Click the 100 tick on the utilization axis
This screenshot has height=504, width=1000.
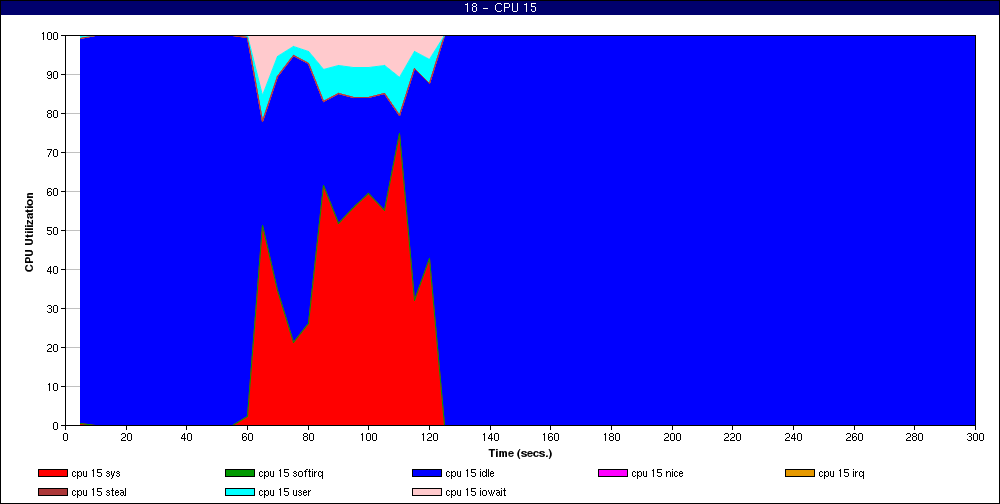(x=50, y=36)
